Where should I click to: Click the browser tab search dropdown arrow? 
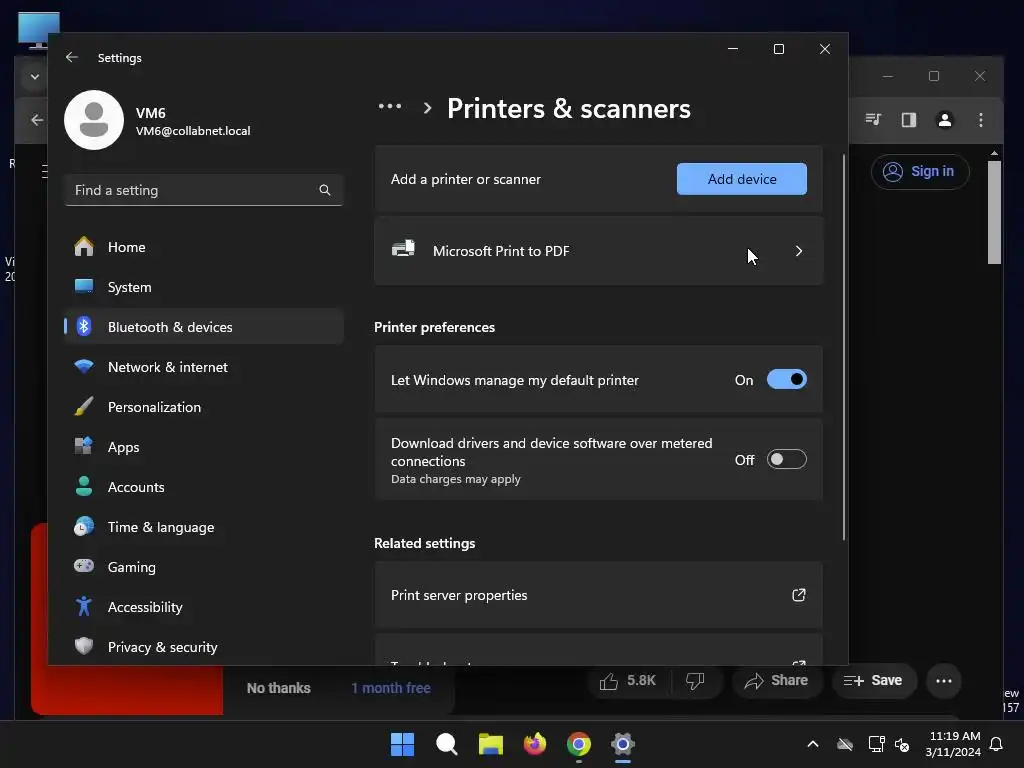click(35, 77)
